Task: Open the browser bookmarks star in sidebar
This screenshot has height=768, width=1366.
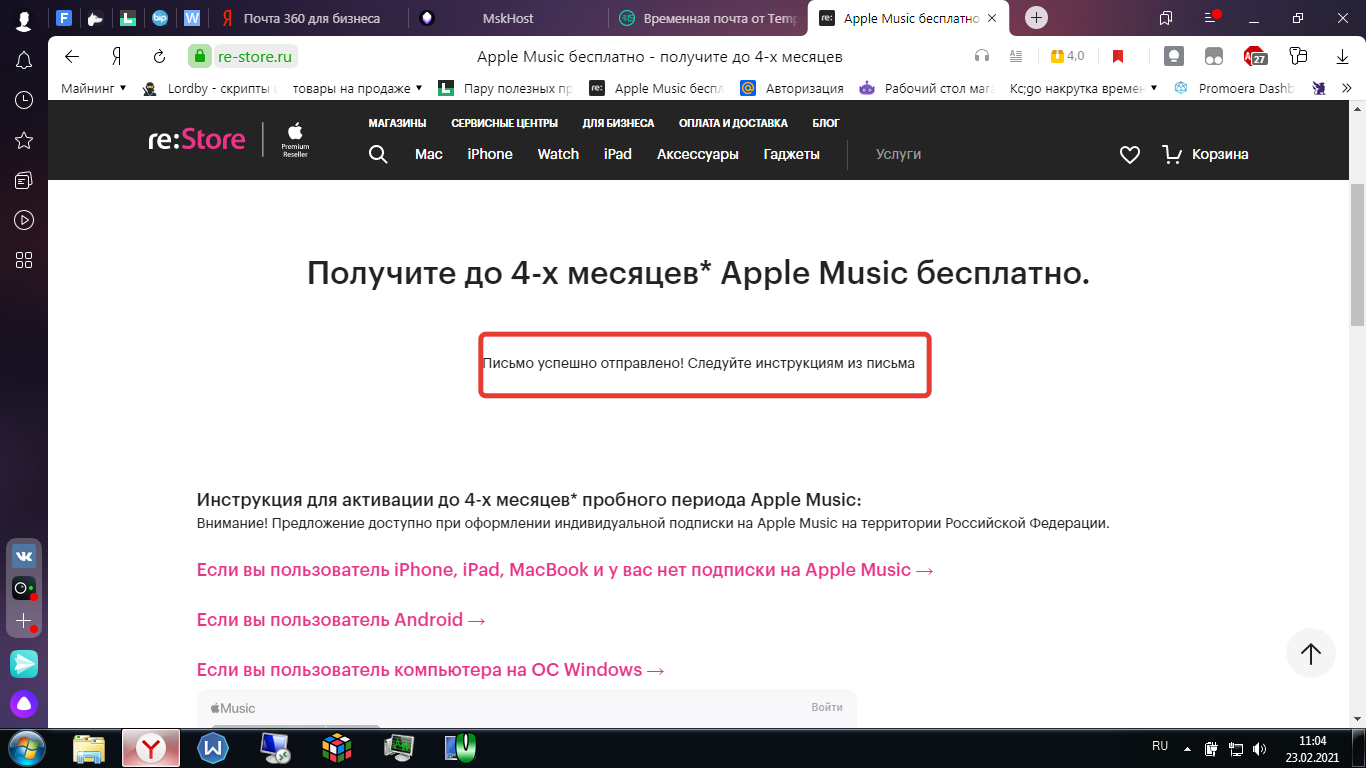Action: point(24,140)
